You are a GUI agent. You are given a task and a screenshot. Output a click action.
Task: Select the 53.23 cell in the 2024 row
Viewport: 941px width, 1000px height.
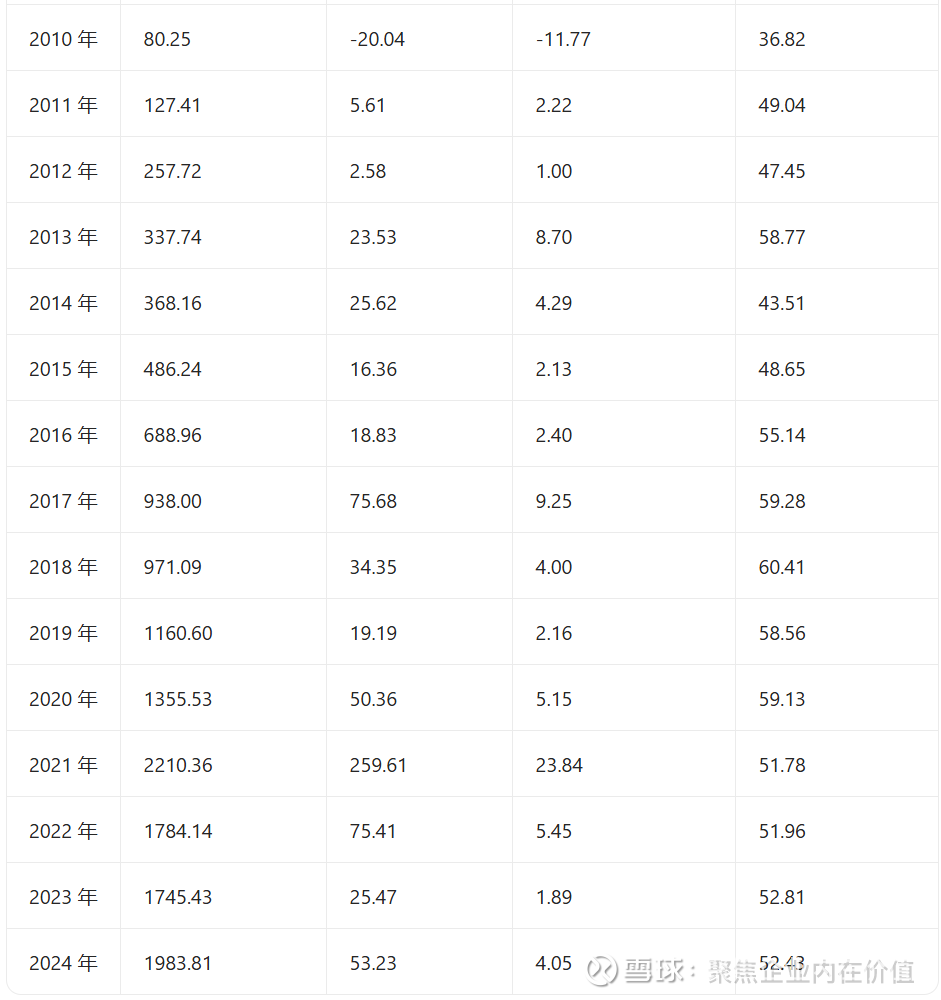(373, 962)
